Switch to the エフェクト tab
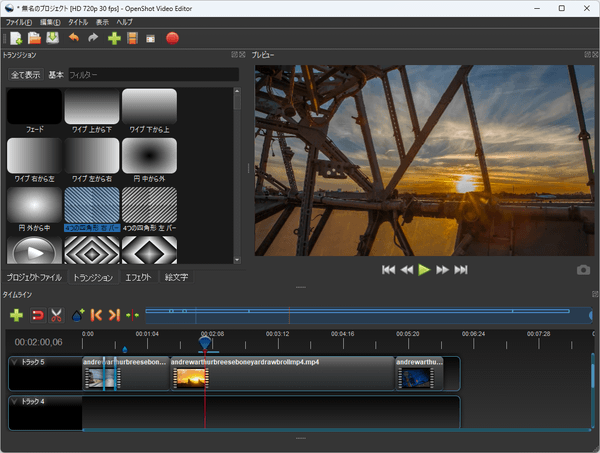This screenshot has height=453, width=600. click(x=138, y=277)
